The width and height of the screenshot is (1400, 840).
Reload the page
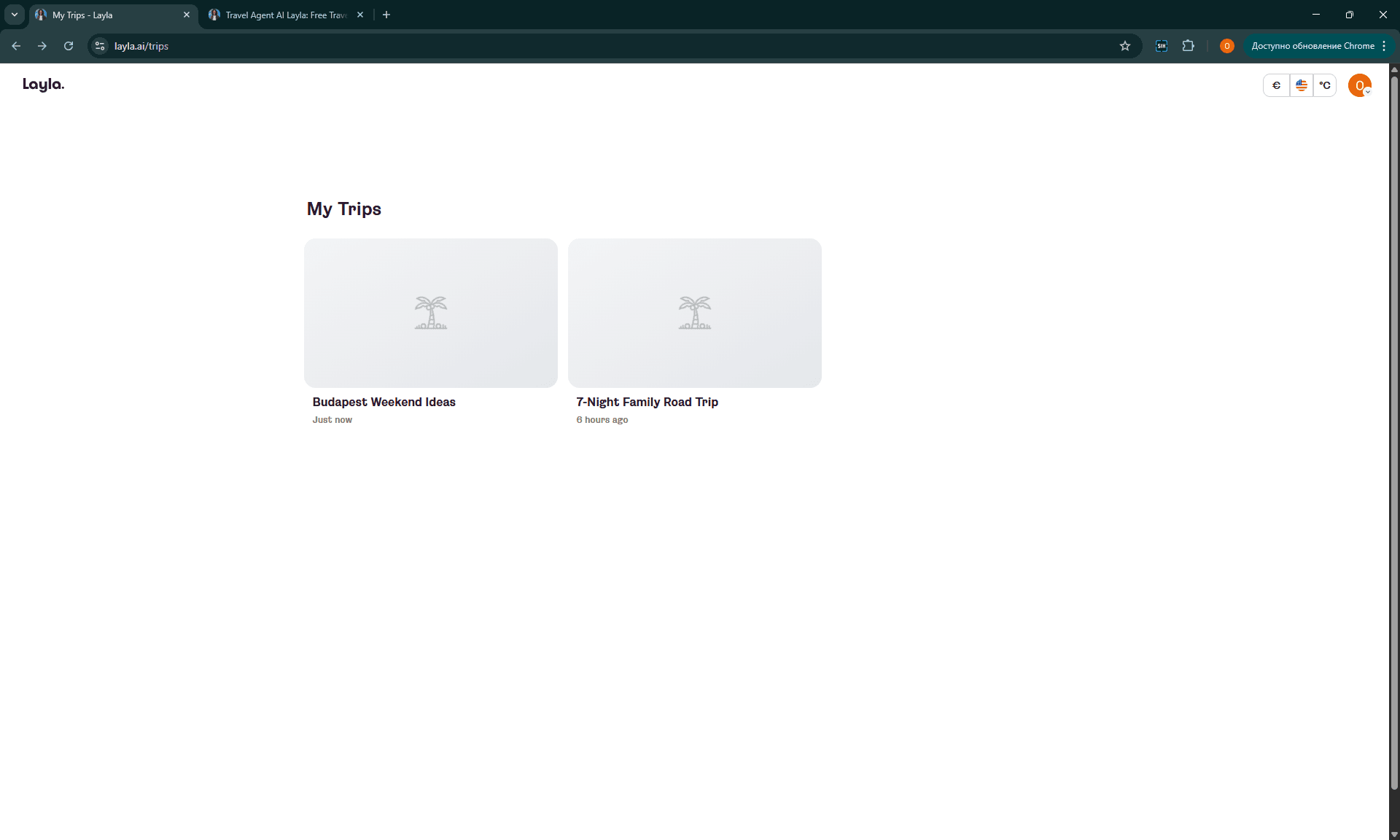(69, 46)
